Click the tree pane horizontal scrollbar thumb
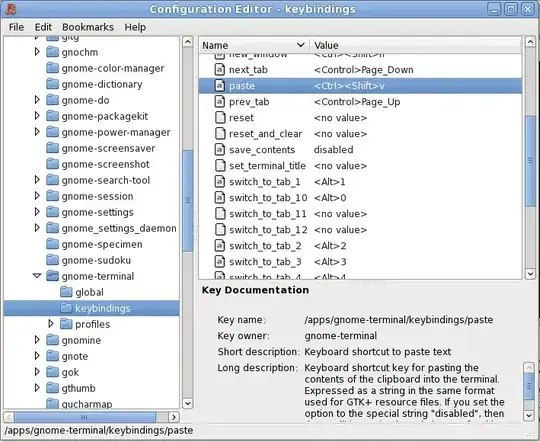The image size is (540, 442). coord(85,417)
